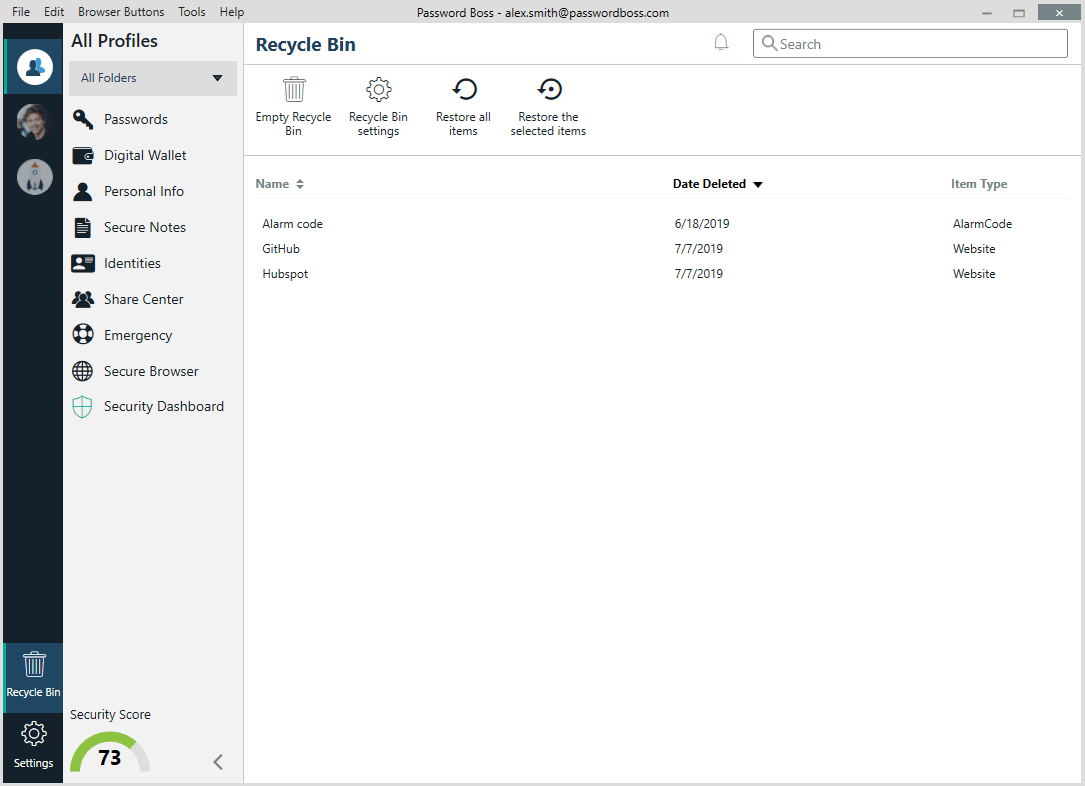Open the Browser Buttons menu
Screen dimensions: 1085x786
(x=121, y=12)
